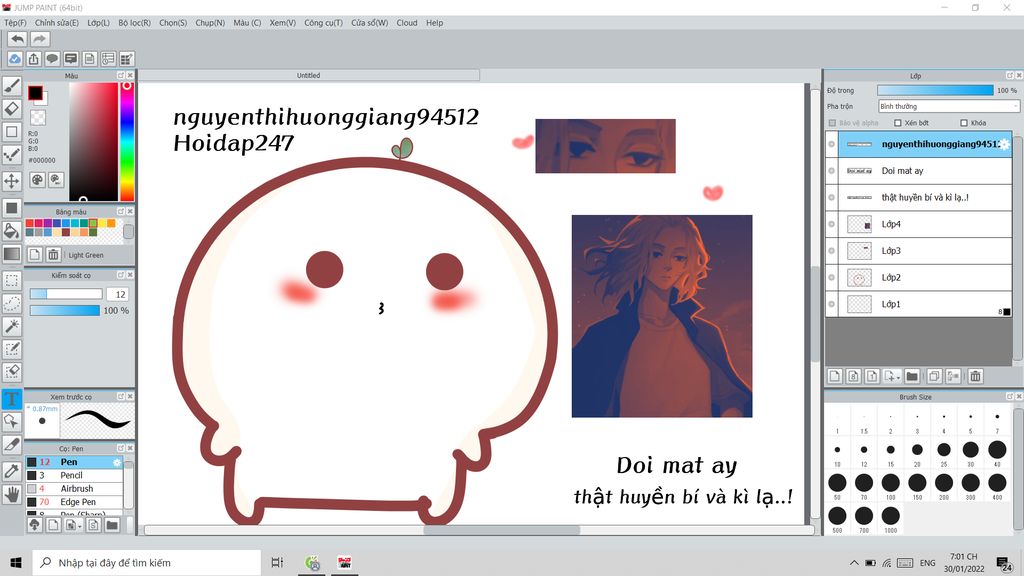Open the add-layer dropdown in the layer panel
The height and width of the screenshot is (576, 1024).
click(893, 376)
